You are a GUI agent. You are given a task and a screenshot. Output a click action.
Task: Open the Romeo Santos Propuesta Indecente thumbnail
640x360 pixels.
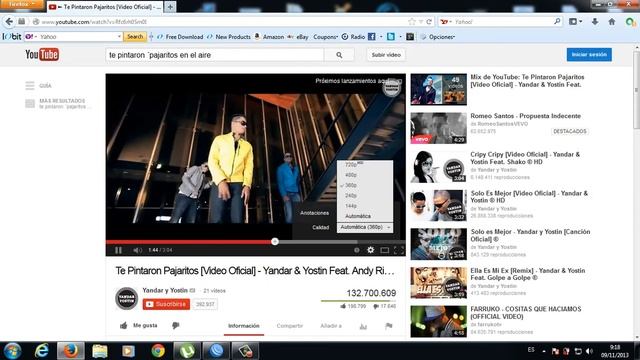pyautogui.click(x=438, y=128)
